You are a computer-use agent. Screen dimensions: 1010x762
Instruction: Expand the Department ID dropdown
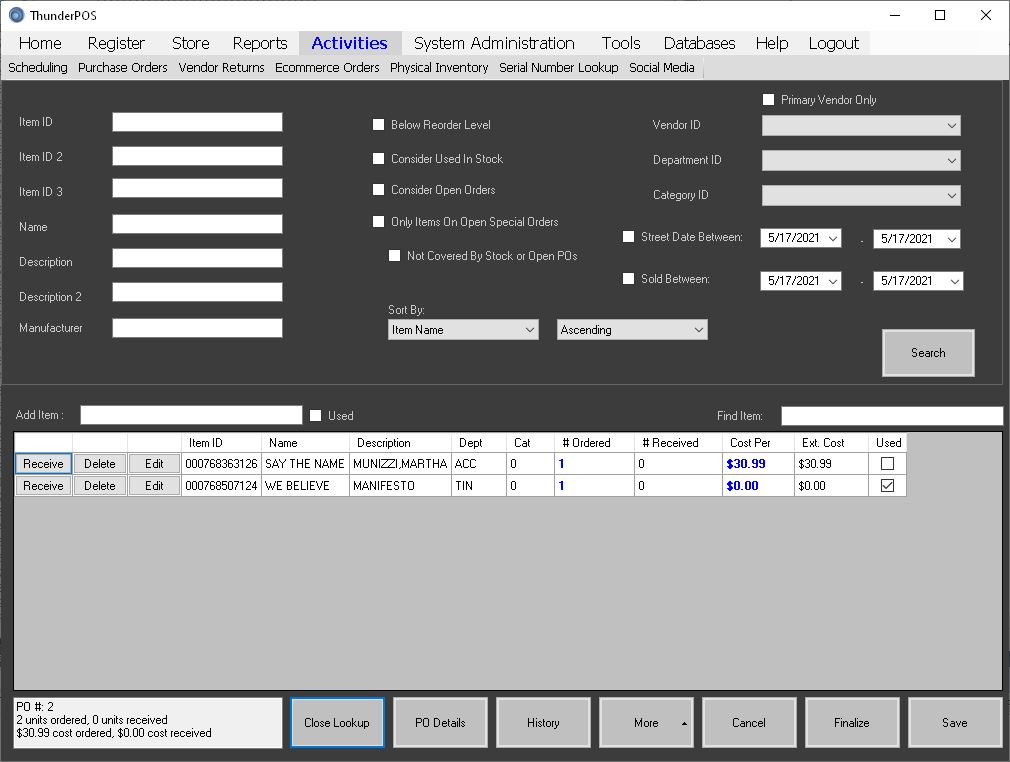[x=861, y=160]
